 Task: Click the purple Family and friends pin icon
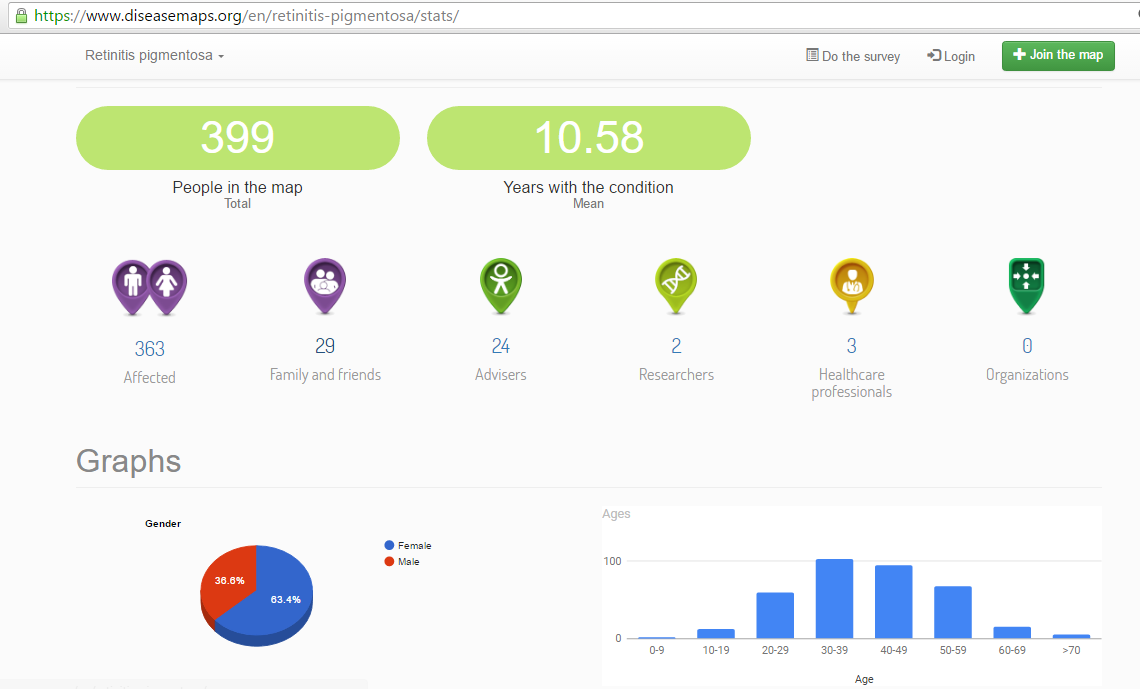[x=325, y=286]
